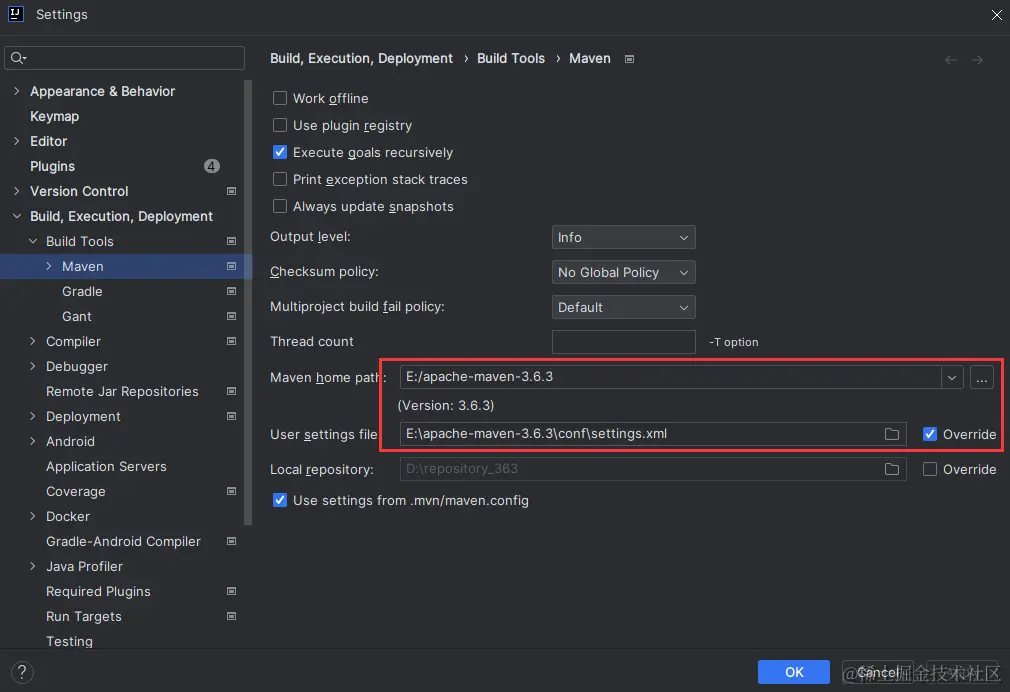The height and width of the screenshot is (692, 1010).
Task: Enable Always update snapshots
Action: coord(280,206)
